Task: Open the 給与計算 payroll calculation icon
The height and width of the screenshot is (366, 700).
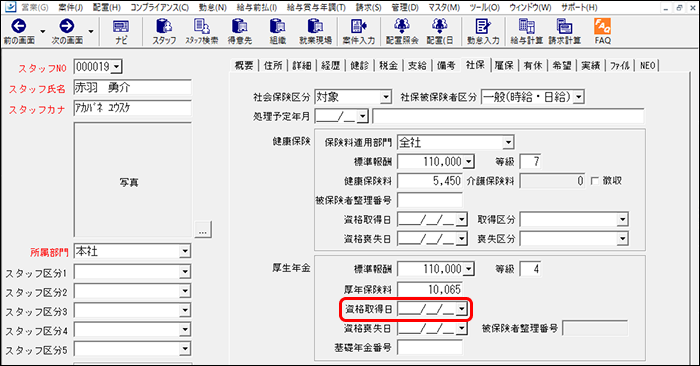Action: click(x=527, y=31)
